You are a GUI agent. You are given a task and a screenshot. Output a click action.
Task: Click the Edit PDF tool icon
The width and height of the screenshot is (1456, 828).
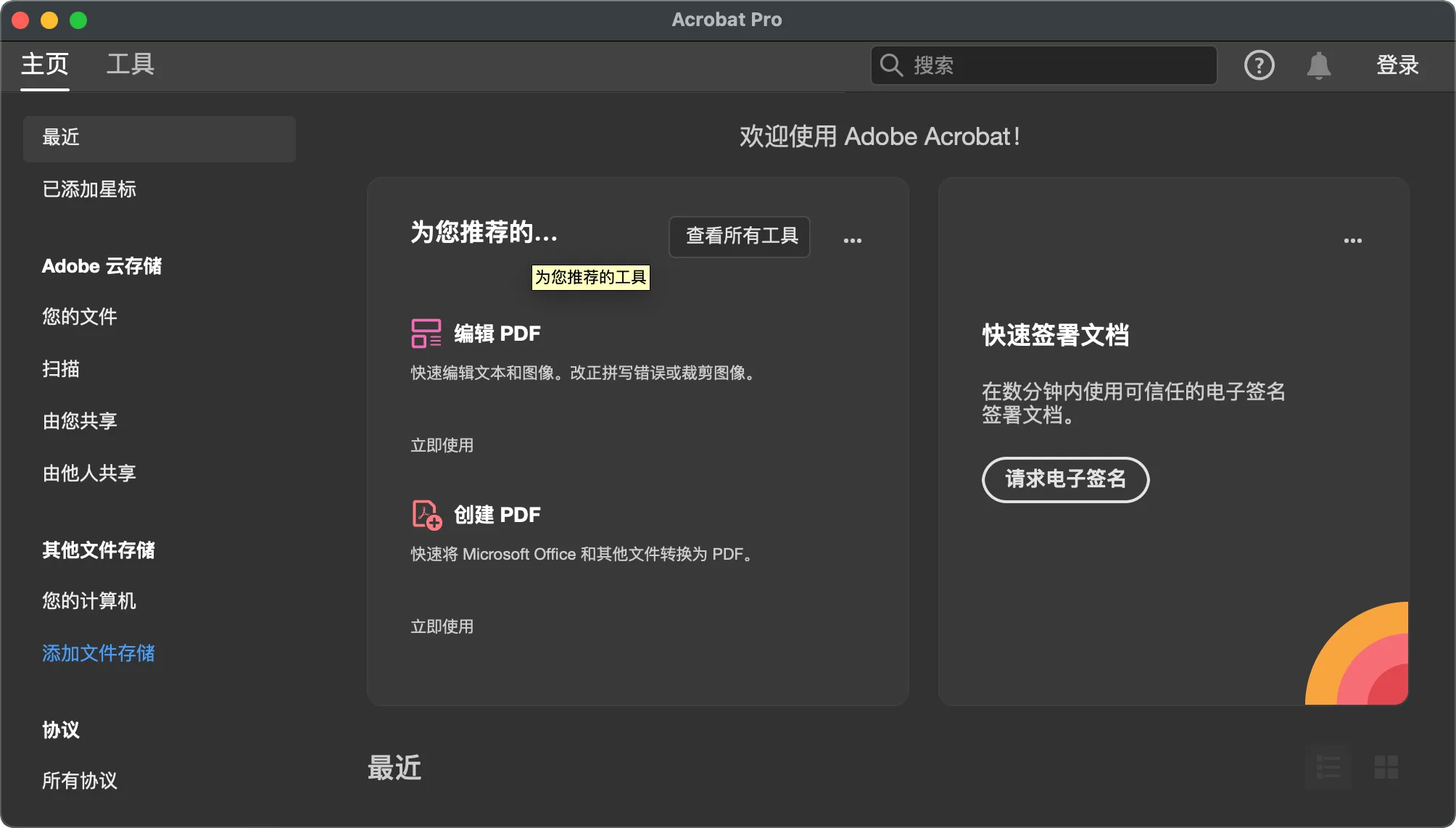[426, 334]
